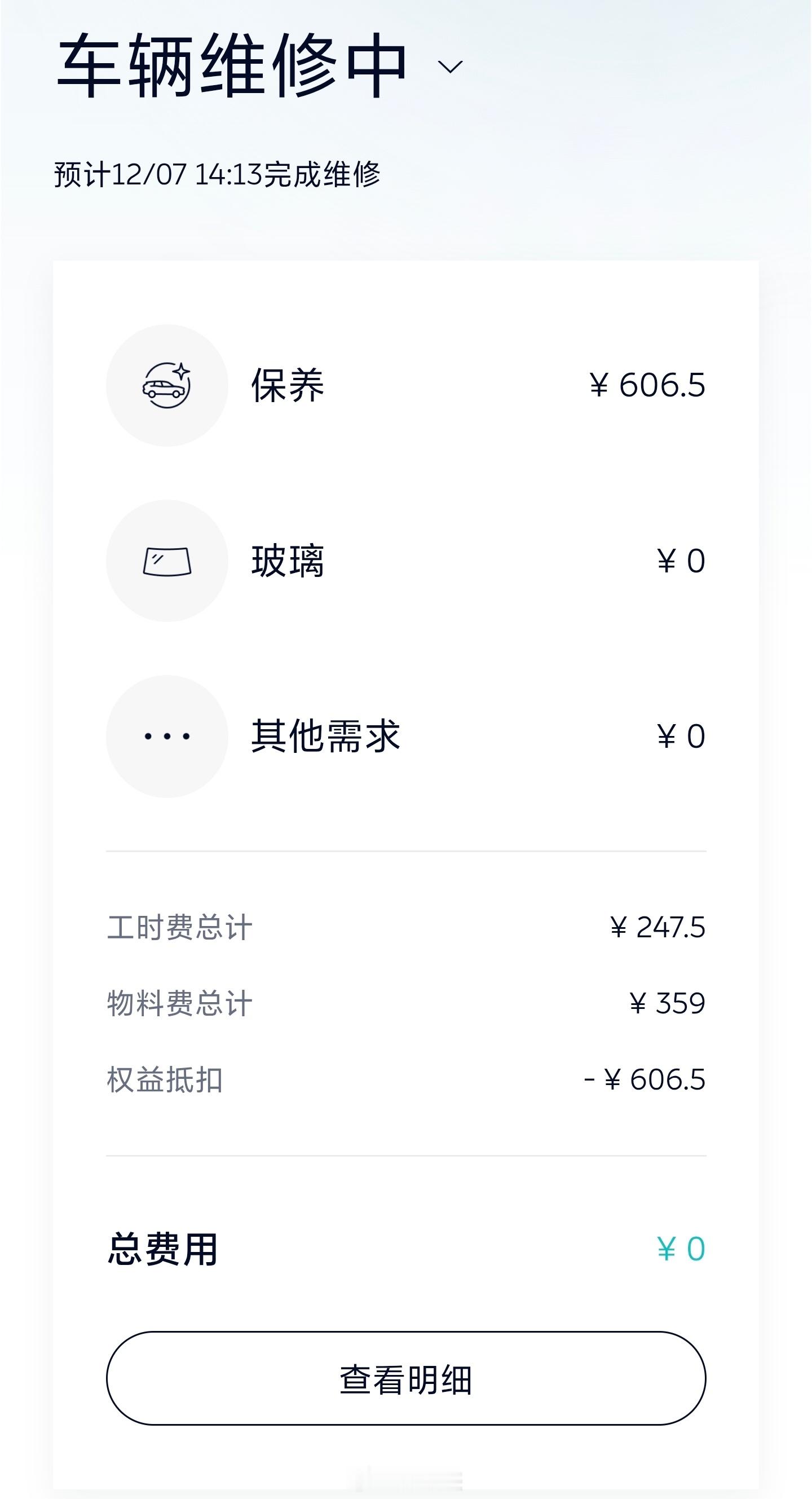Select the 玻璃 service row label

point(288,561)
